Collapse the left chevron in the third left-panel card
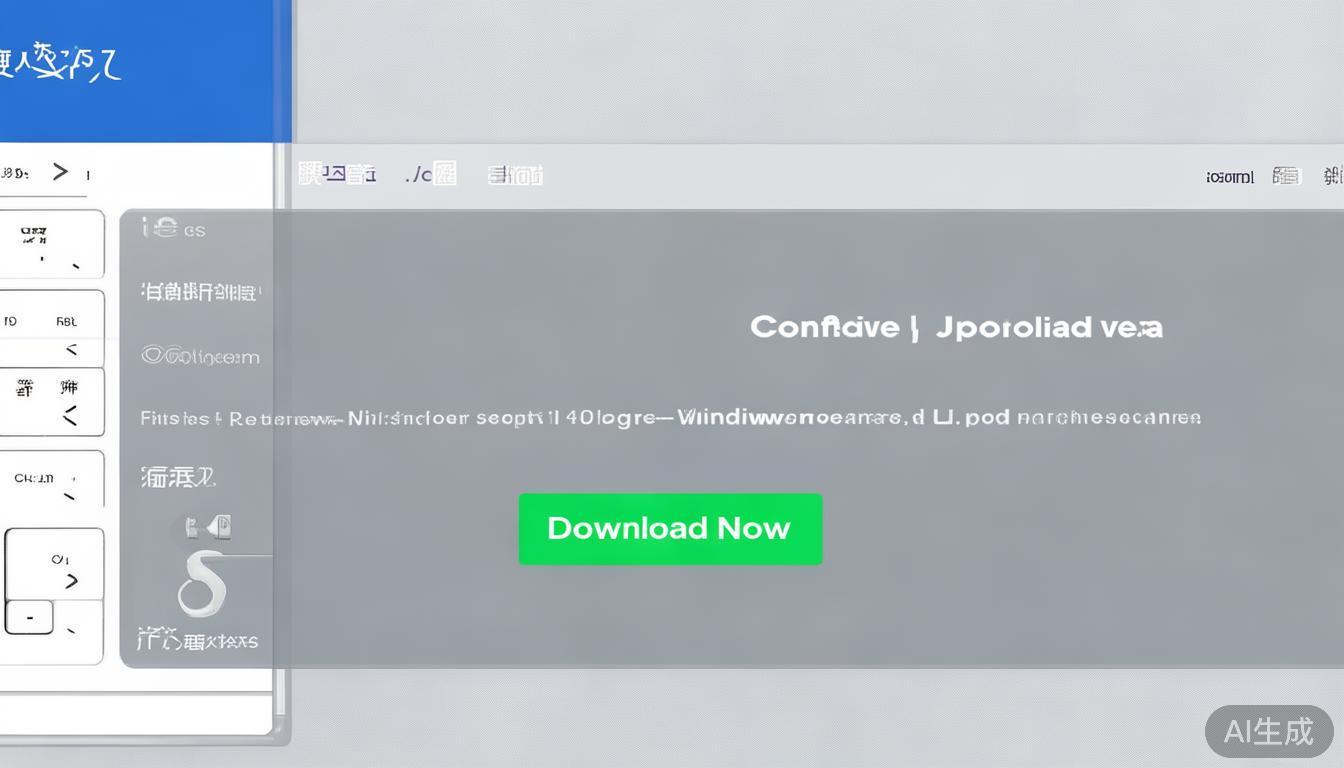Screen dimensions: 1344x768 click(70, 416)
